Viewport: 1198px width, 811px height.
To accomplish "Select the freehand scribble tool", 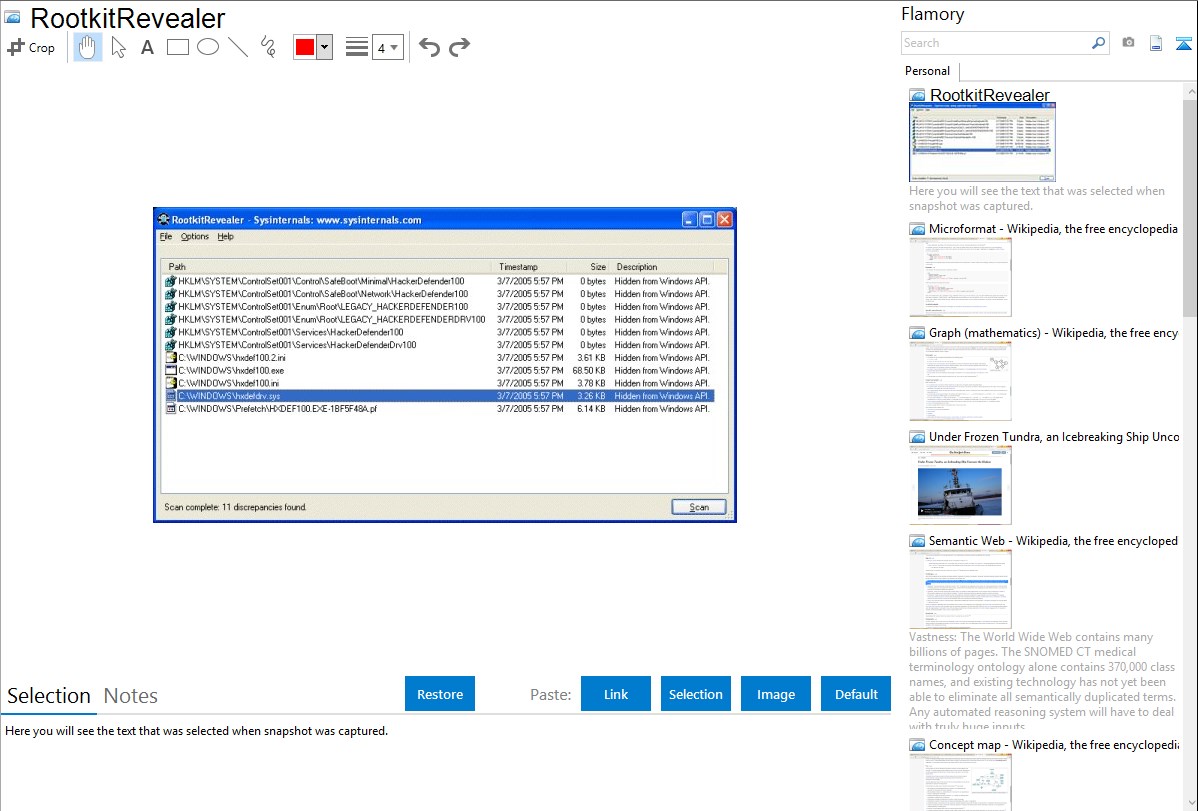I will [268, 47].
